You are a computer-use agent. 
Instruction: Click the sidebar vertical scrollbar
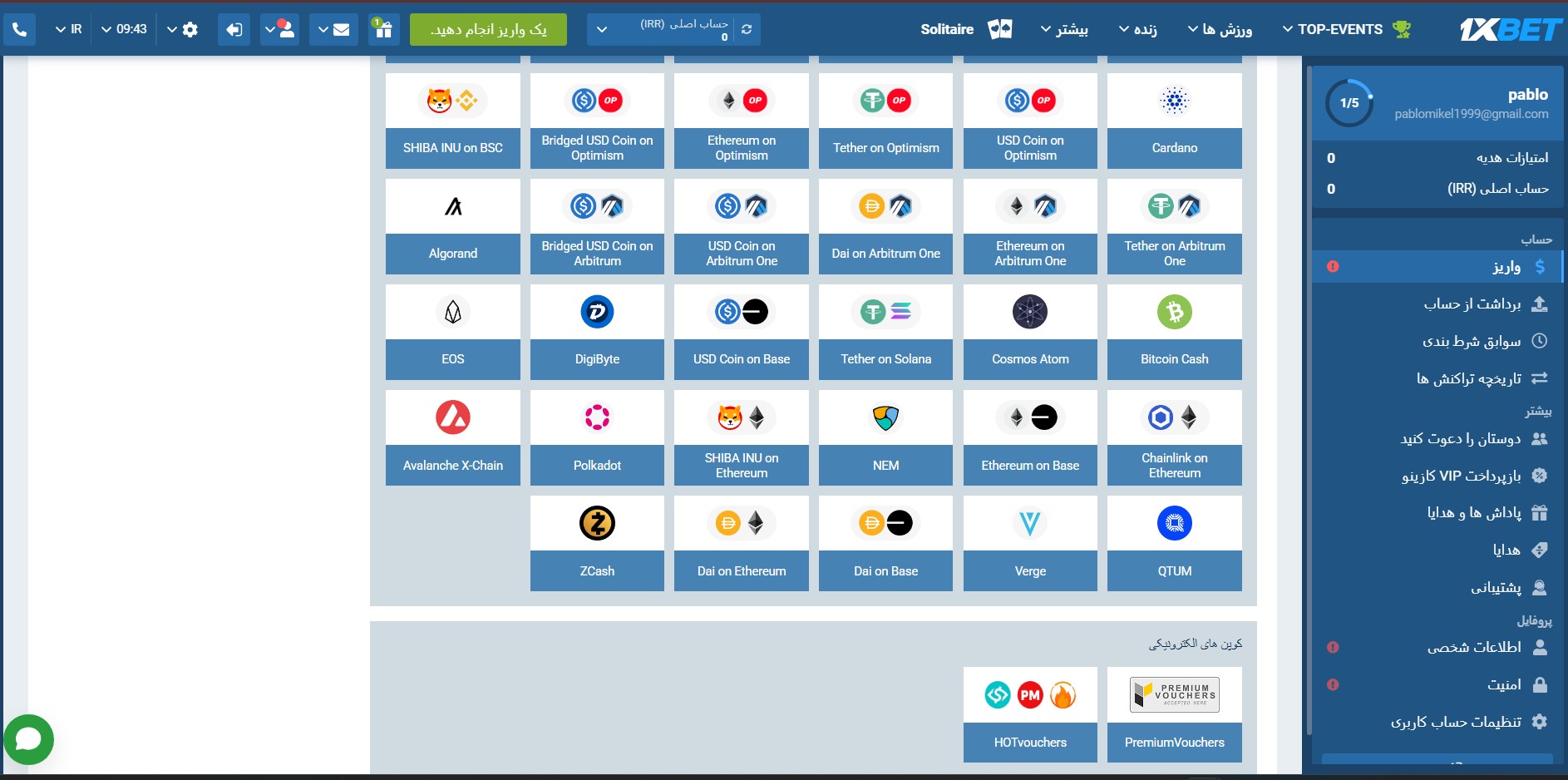pos(1309,399)
